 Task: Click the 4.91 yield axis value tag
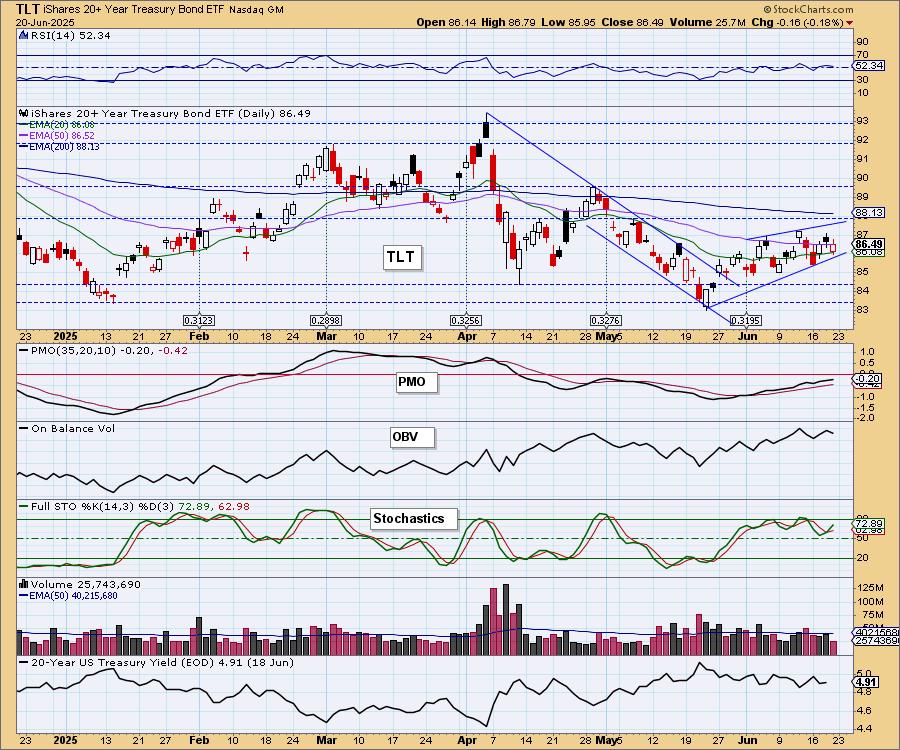[x=866, y=682]
